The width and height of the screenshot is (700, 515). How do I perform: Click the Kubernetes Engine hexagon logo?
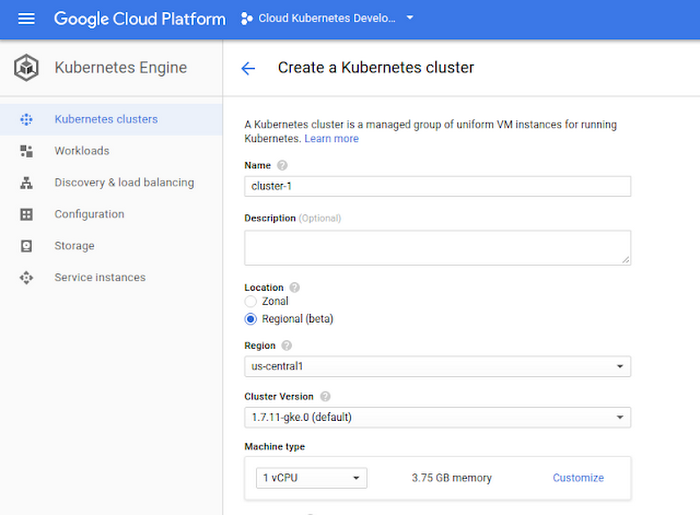[x=26, y=67]
